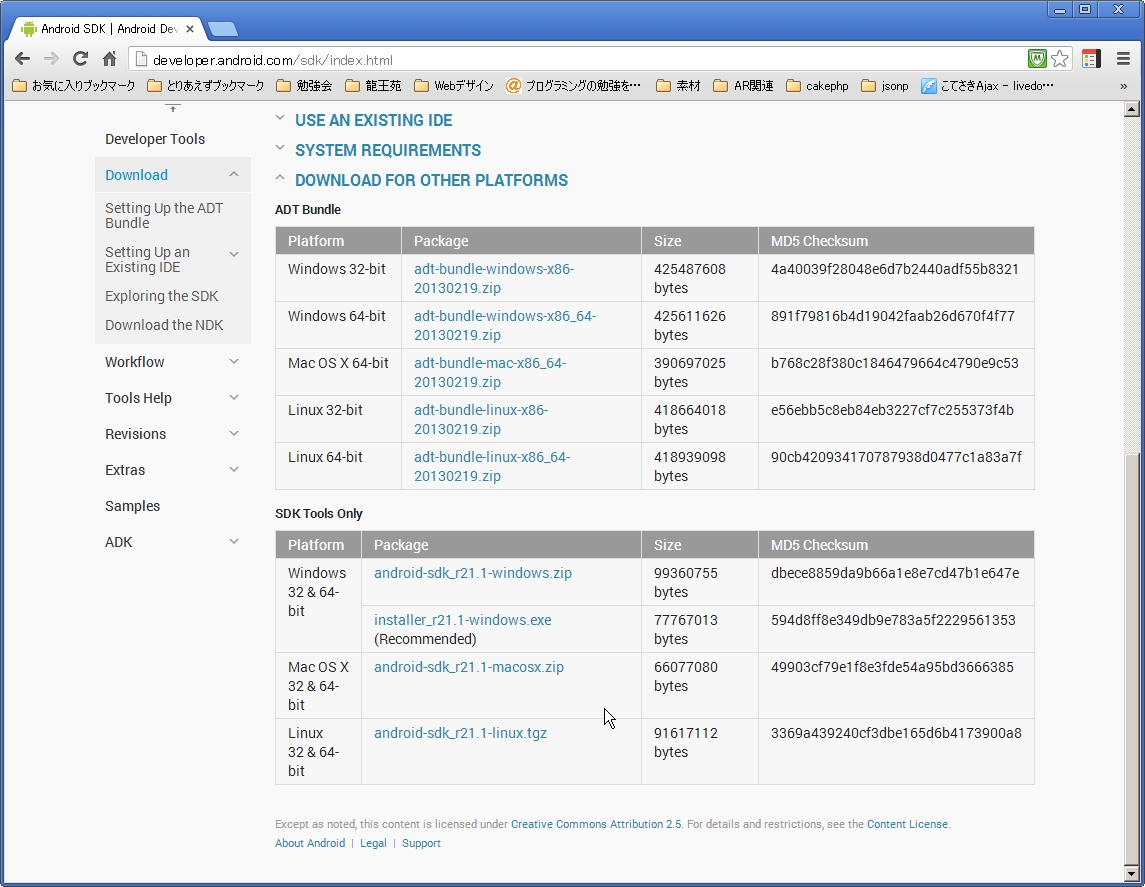Image resolution: width=1145 pixels, height=887 pixels.
Task: Download adt-bundle-windows-x86_64-20130219.zip
Action: pyautogui.click(x=505, y=326)
